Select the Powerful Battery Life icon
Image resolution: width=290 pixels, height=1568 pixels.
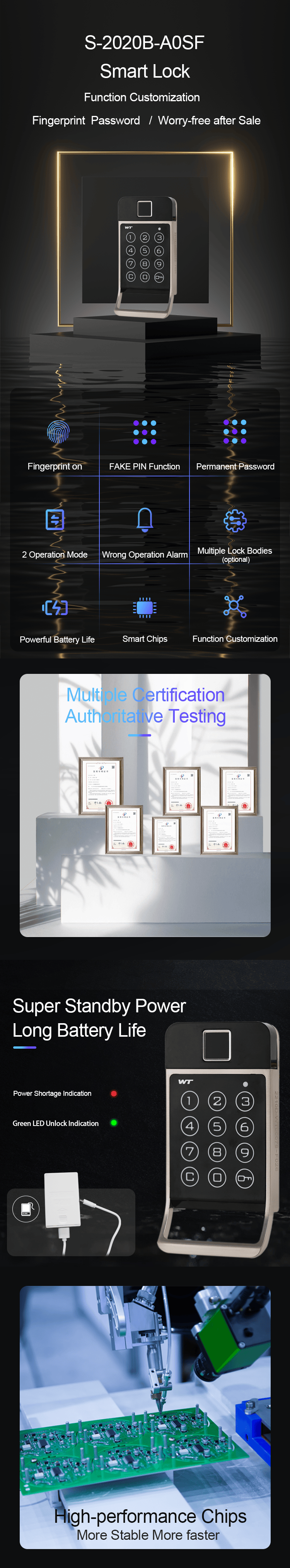pyautogui.click(x=55, y=607)
